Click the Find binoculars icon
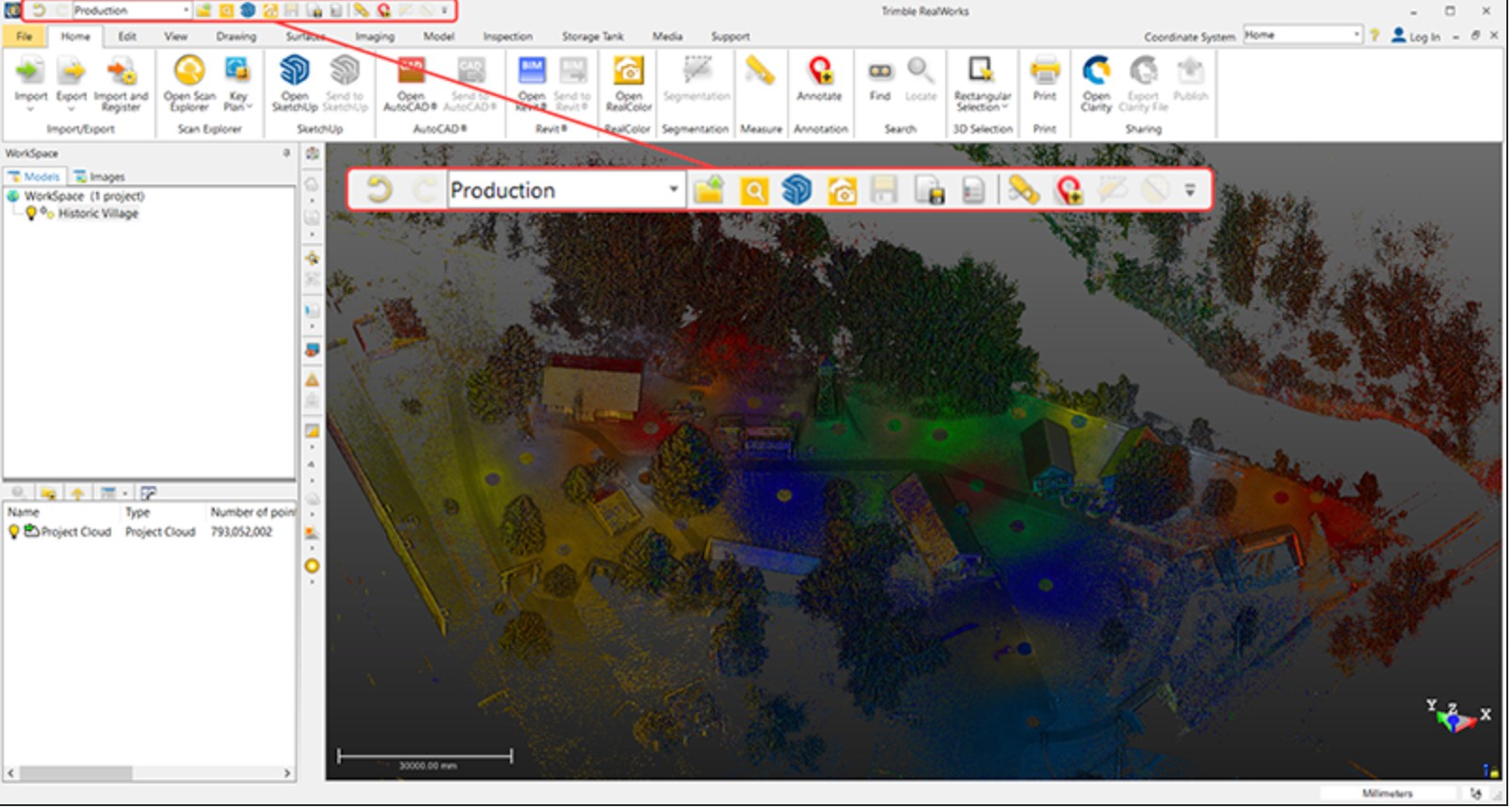Screen dimensions: 1512x808 (x=879, y=72)
